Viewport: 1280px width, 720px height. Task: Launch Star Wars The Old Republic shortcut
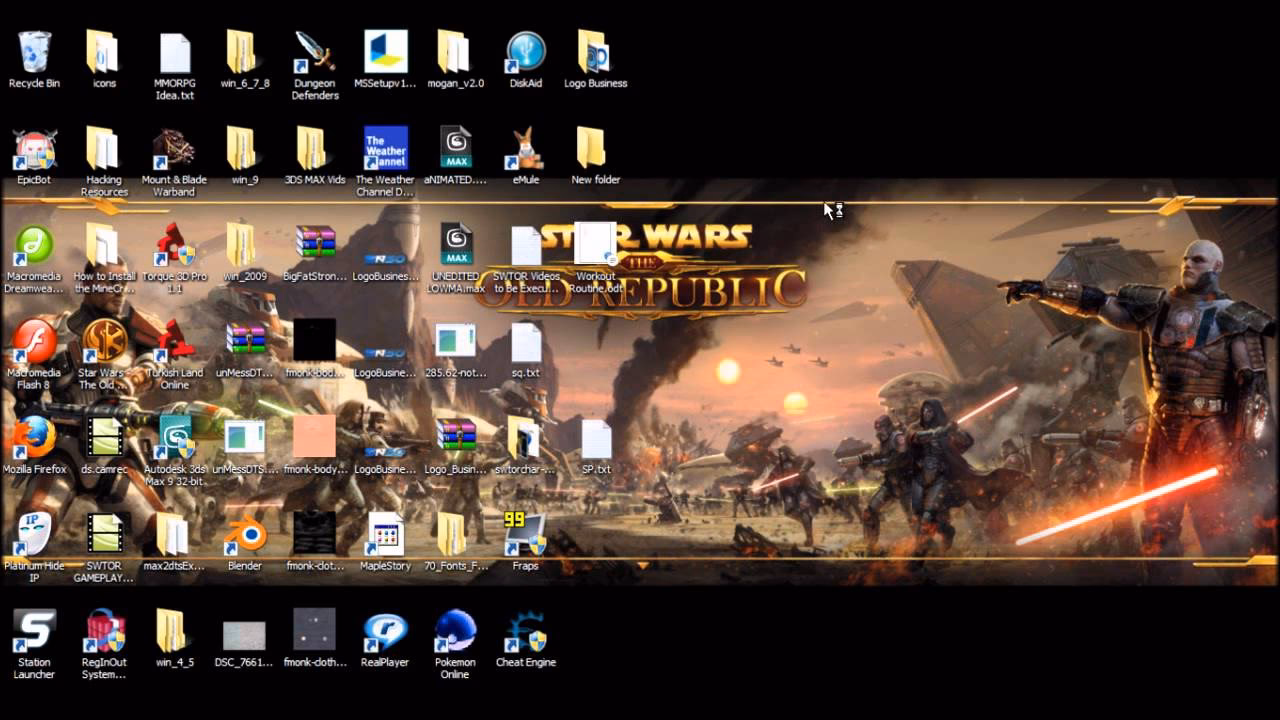point(104,341)
